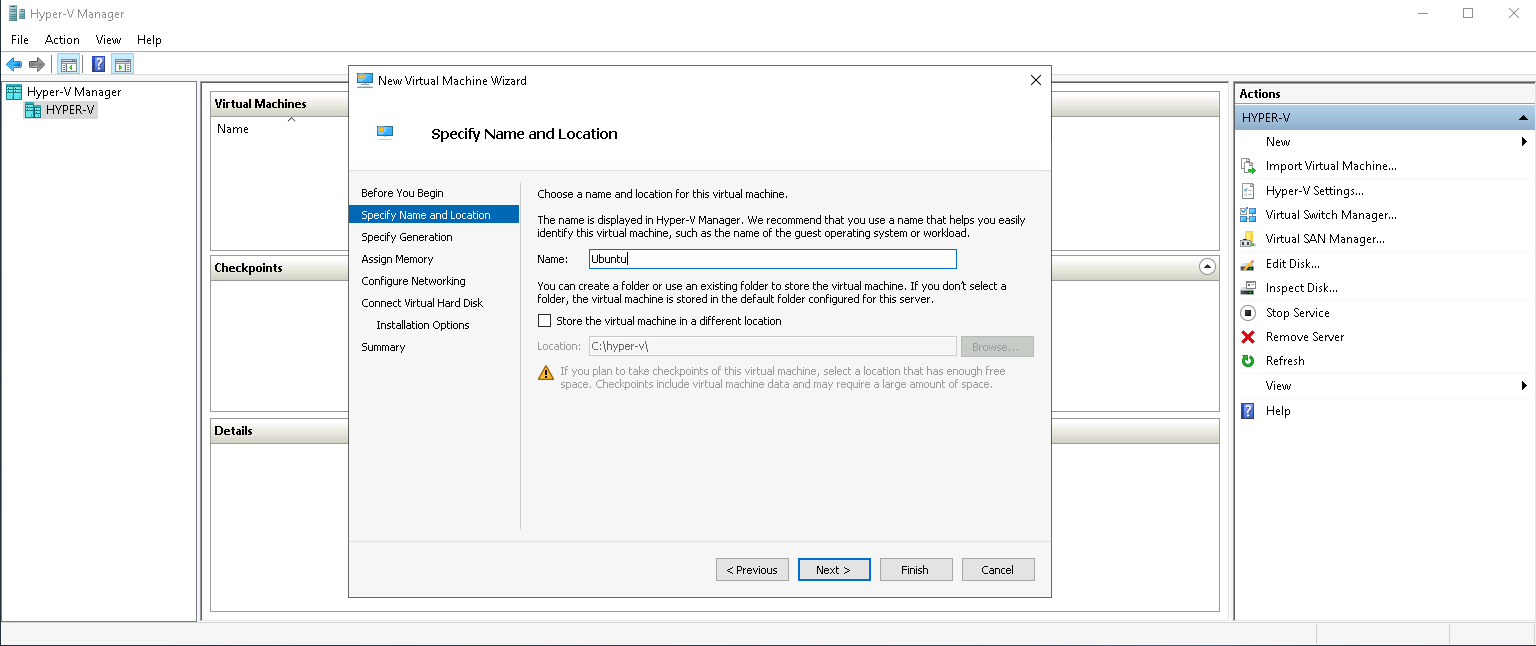Click the Cancel button in wizard

997,570
